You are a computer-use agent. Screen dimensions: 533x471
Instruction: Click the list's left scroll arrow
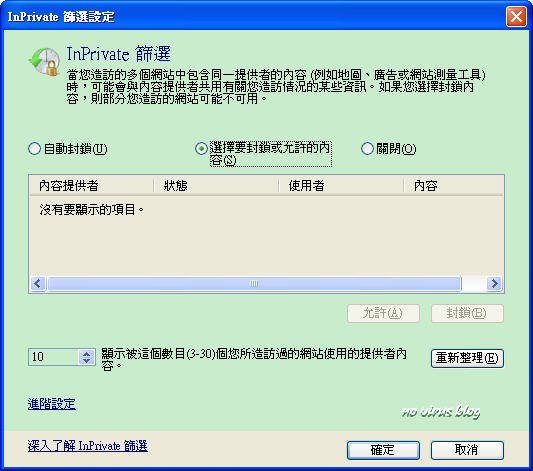37,283
